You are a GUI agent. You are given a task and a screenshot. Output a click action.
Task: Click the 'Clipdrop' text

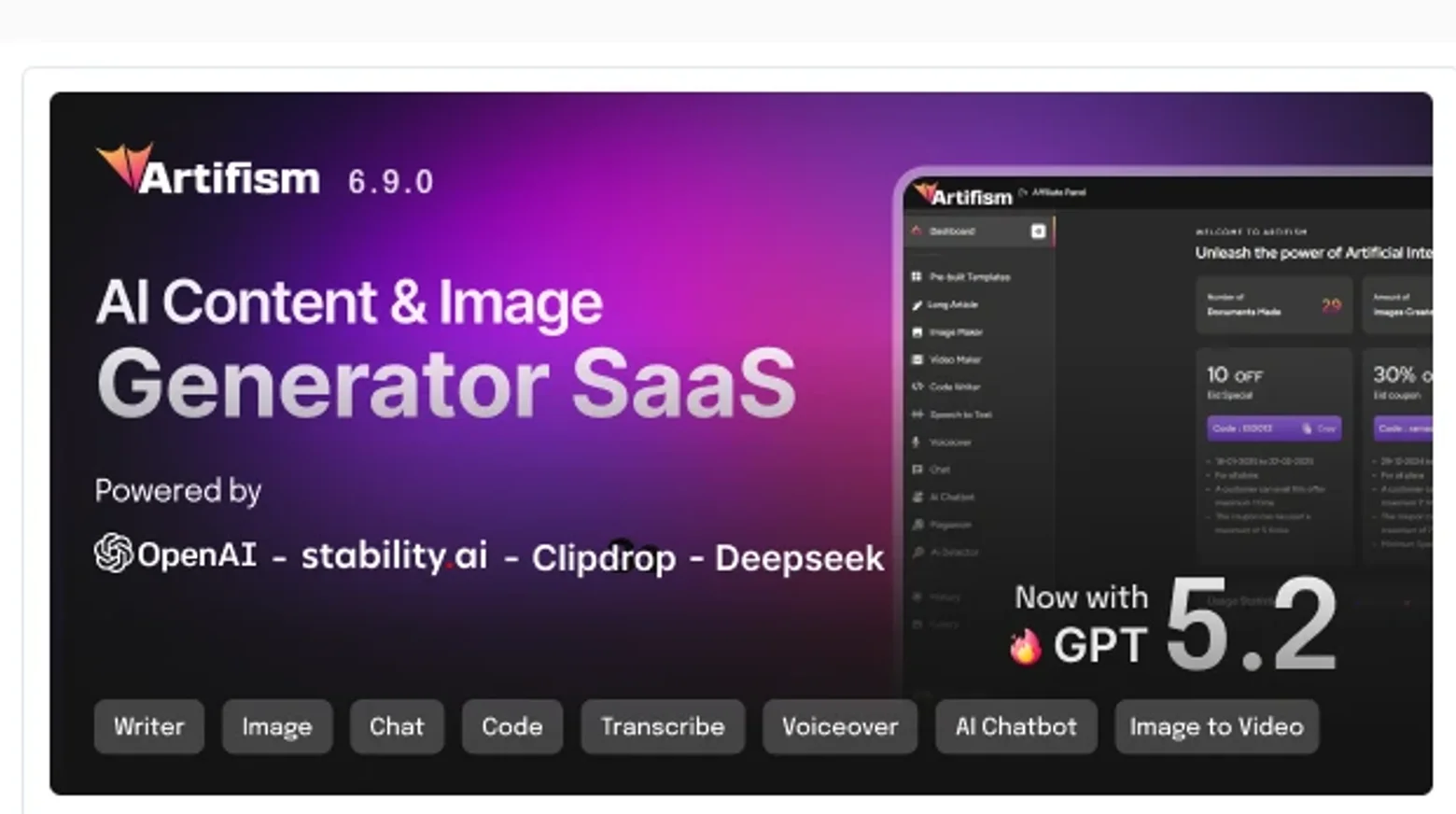(x=604, y=558)
